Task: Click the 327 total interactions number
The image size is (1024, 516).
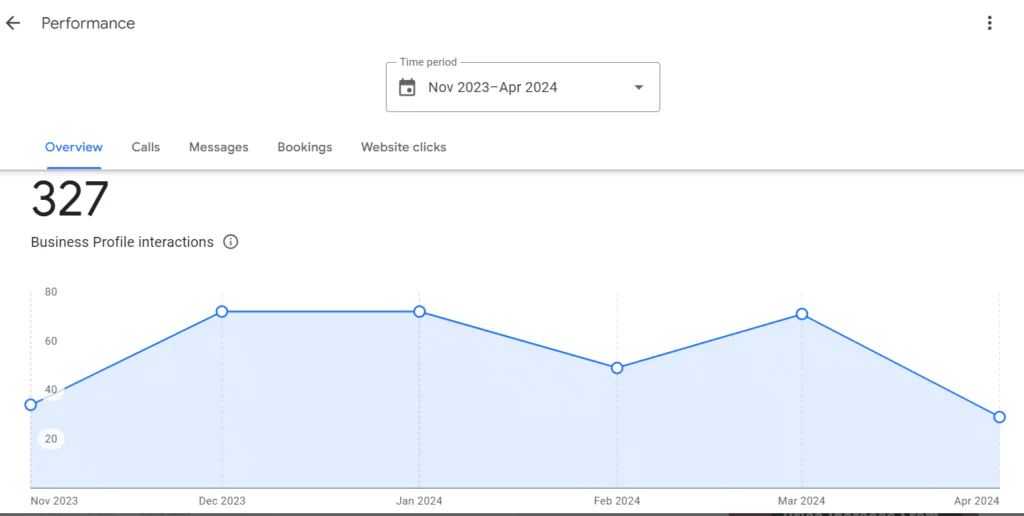Action: click(70, 200)
